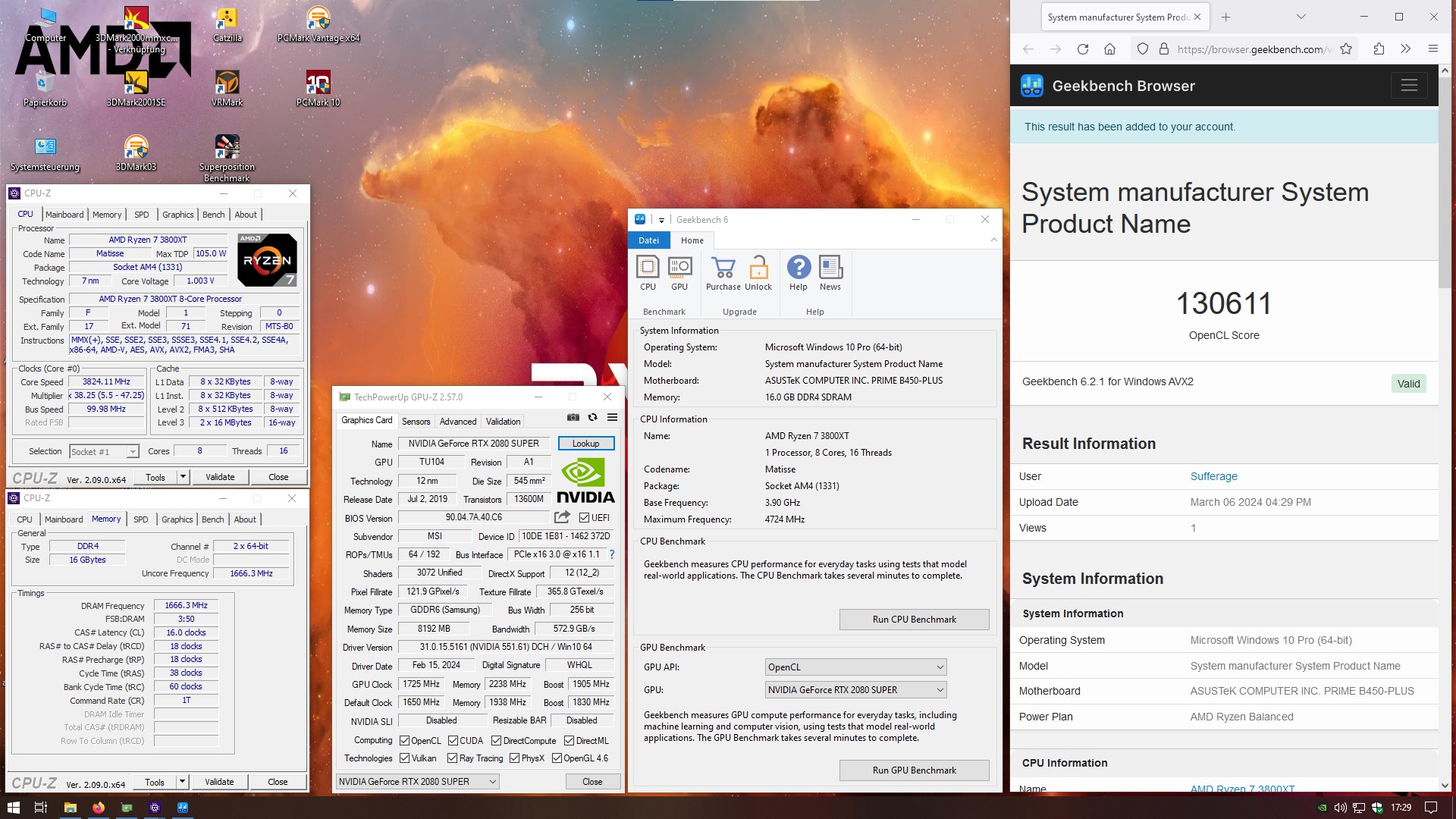
Task: Open the Geekbench quick access toolbar dropdown
Action: 661,220
